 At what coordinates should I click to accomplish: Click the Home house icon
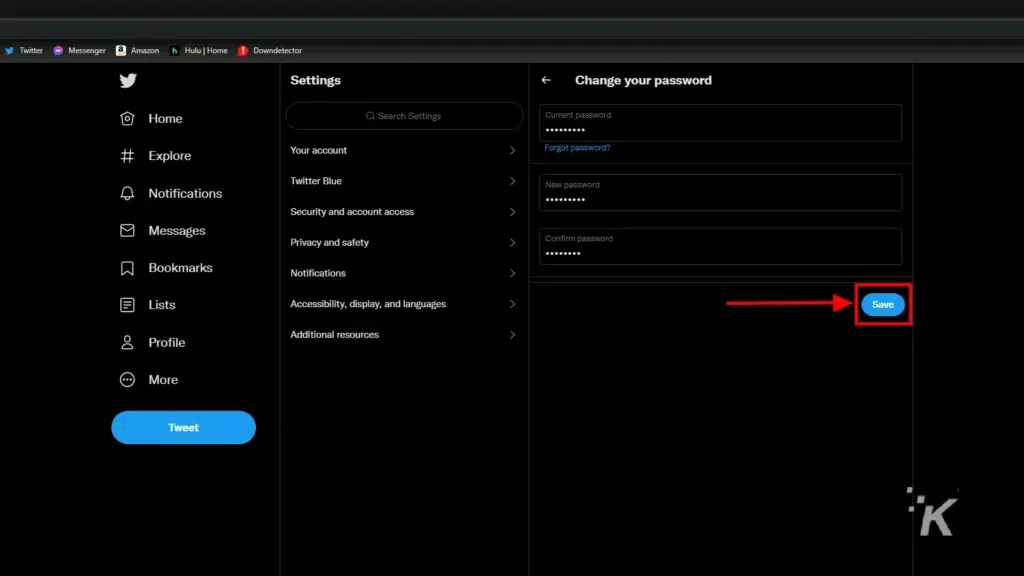(x=127, y=118)
